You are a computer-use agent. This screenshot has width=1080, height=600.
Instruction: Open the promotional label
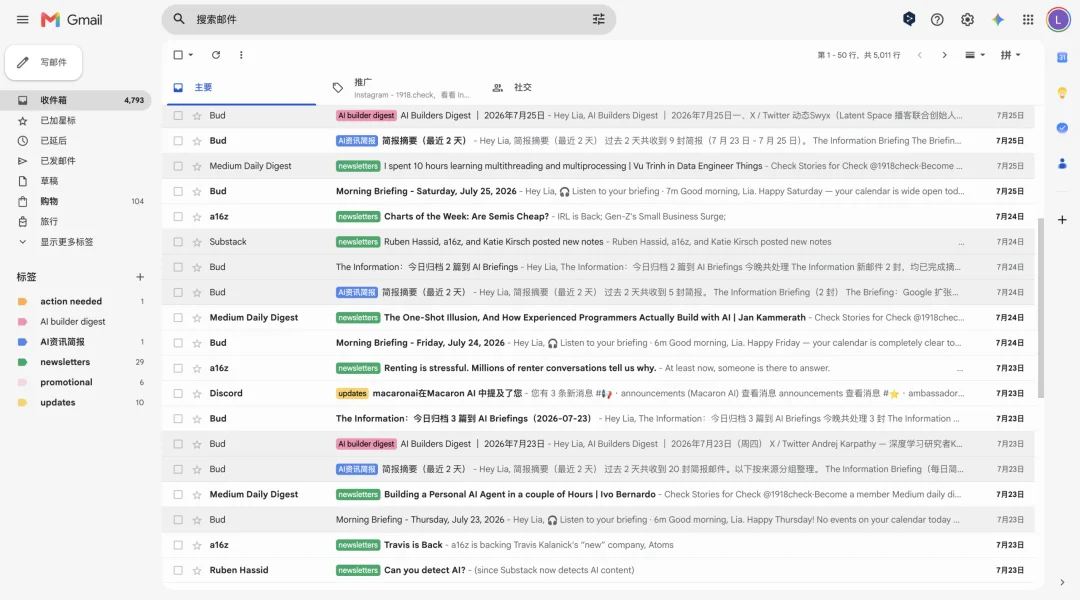76,382
